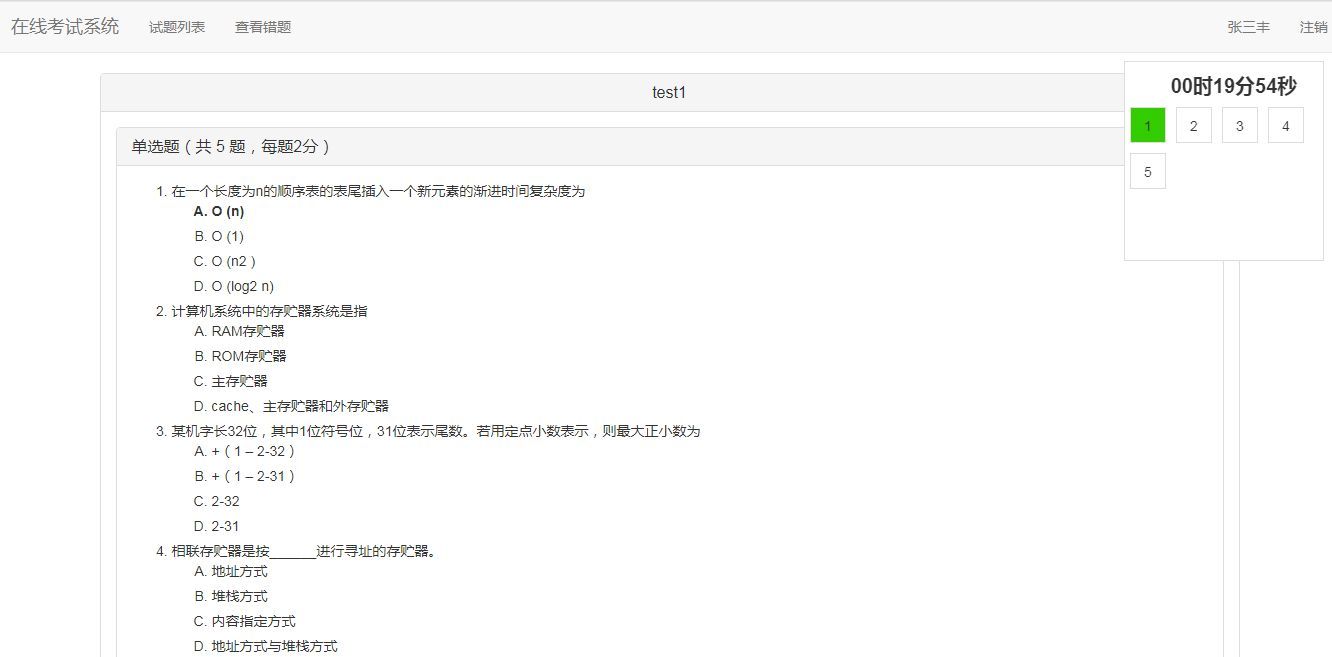Go to the 查看错题 page

tap(263, 27)
